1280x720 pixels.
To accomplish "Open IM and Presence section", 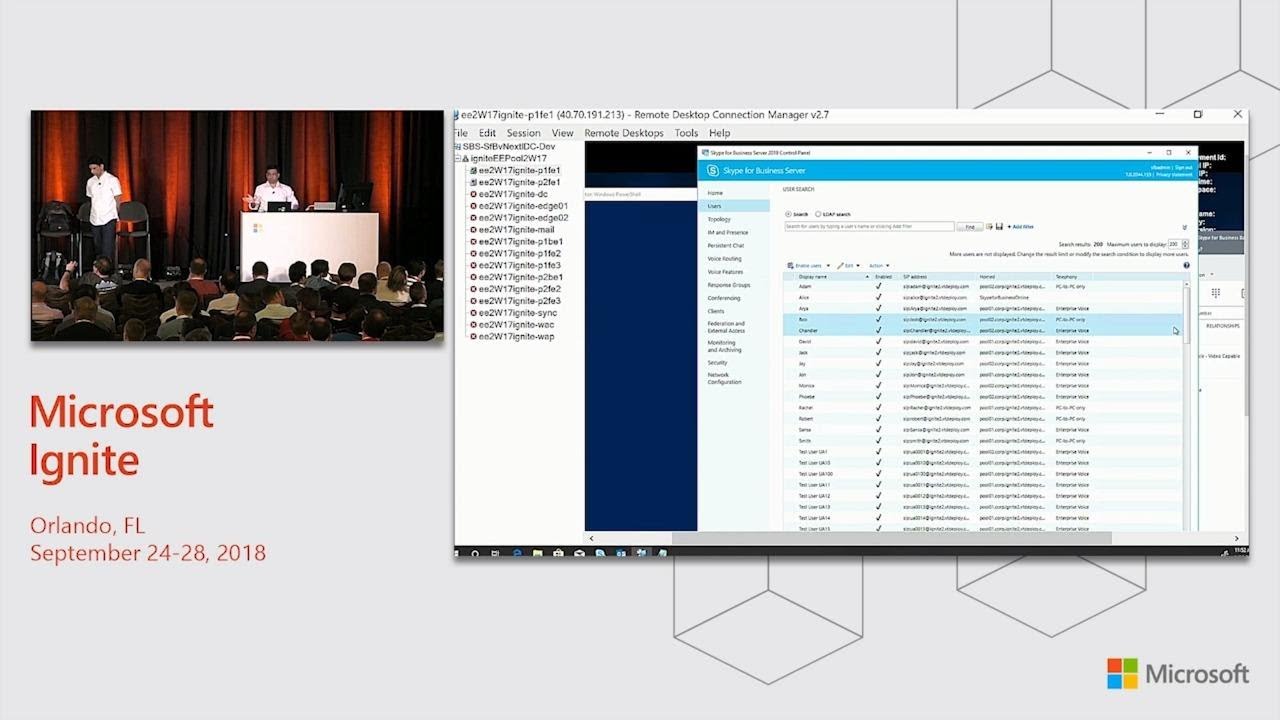I will pos(728,232).
